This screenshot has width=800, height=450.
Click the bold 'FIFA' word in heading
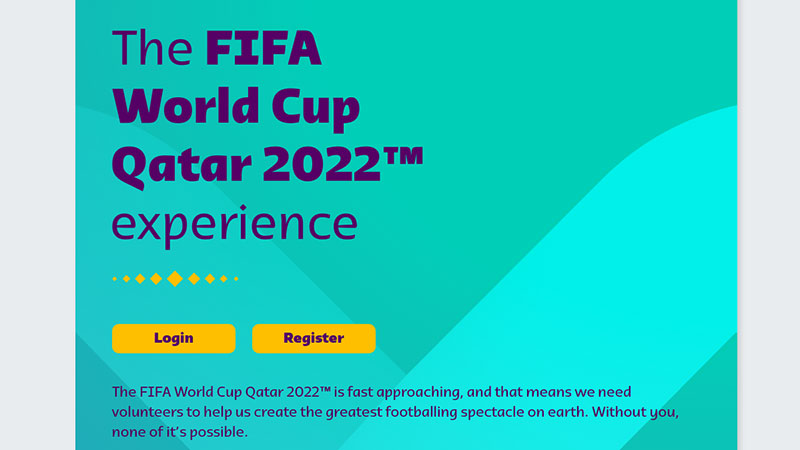tap(263, 48)
